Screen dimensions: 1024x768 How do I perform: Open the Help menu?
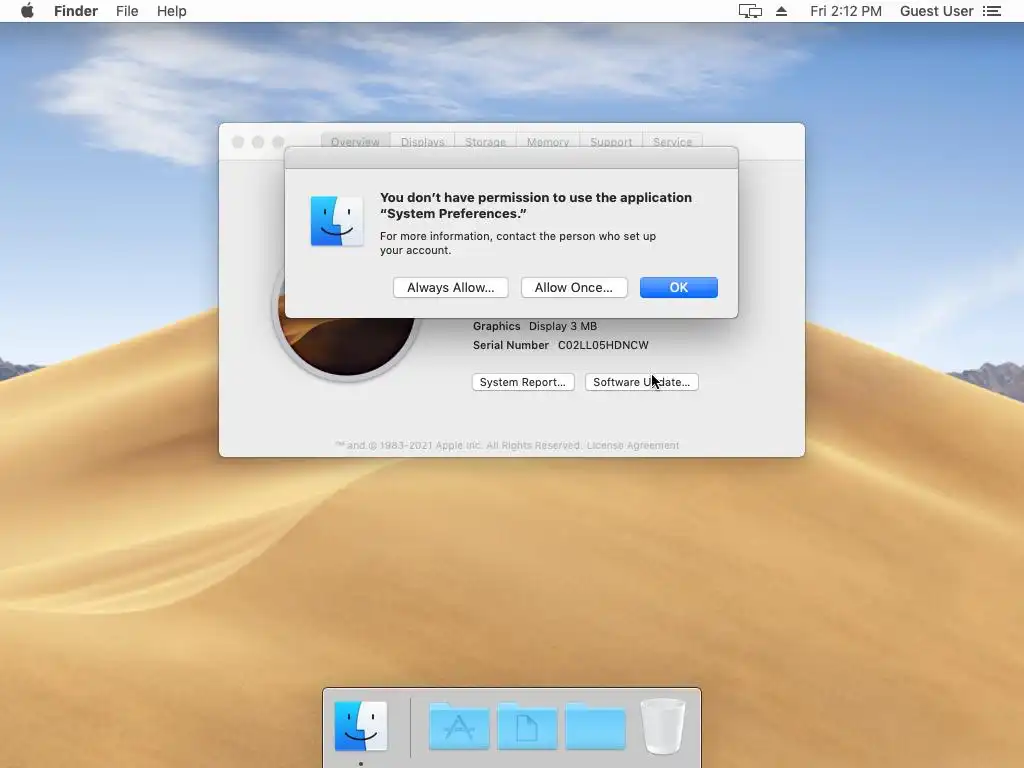[171, 11]
